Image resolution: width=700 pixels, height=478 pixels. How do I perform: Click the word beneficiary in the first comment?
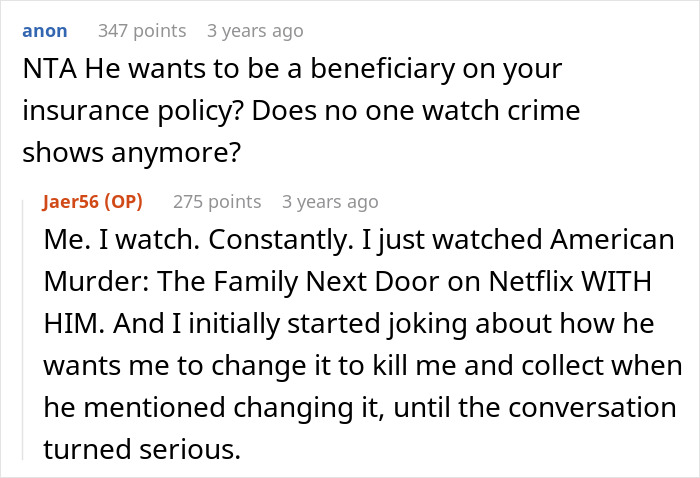[x=382, y=69]
